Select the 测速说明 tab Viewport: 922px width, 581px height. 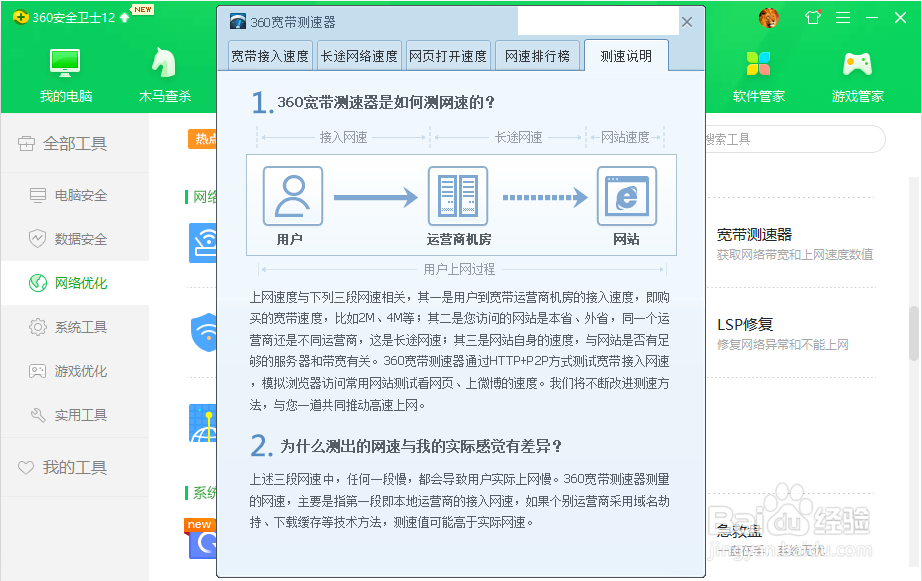626,56
